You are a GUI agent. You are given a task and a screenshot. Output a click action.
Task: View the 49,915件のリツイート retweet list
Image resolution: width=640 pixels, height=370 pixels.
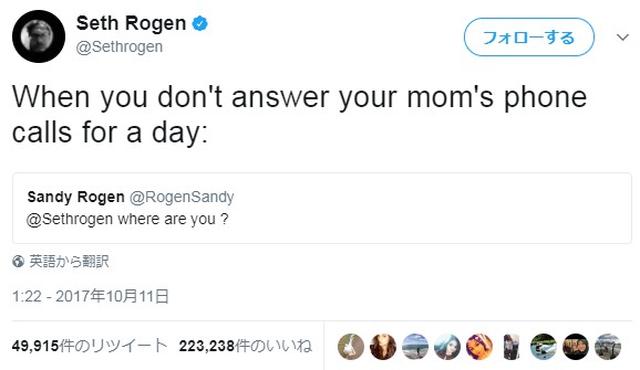[89, 346]
